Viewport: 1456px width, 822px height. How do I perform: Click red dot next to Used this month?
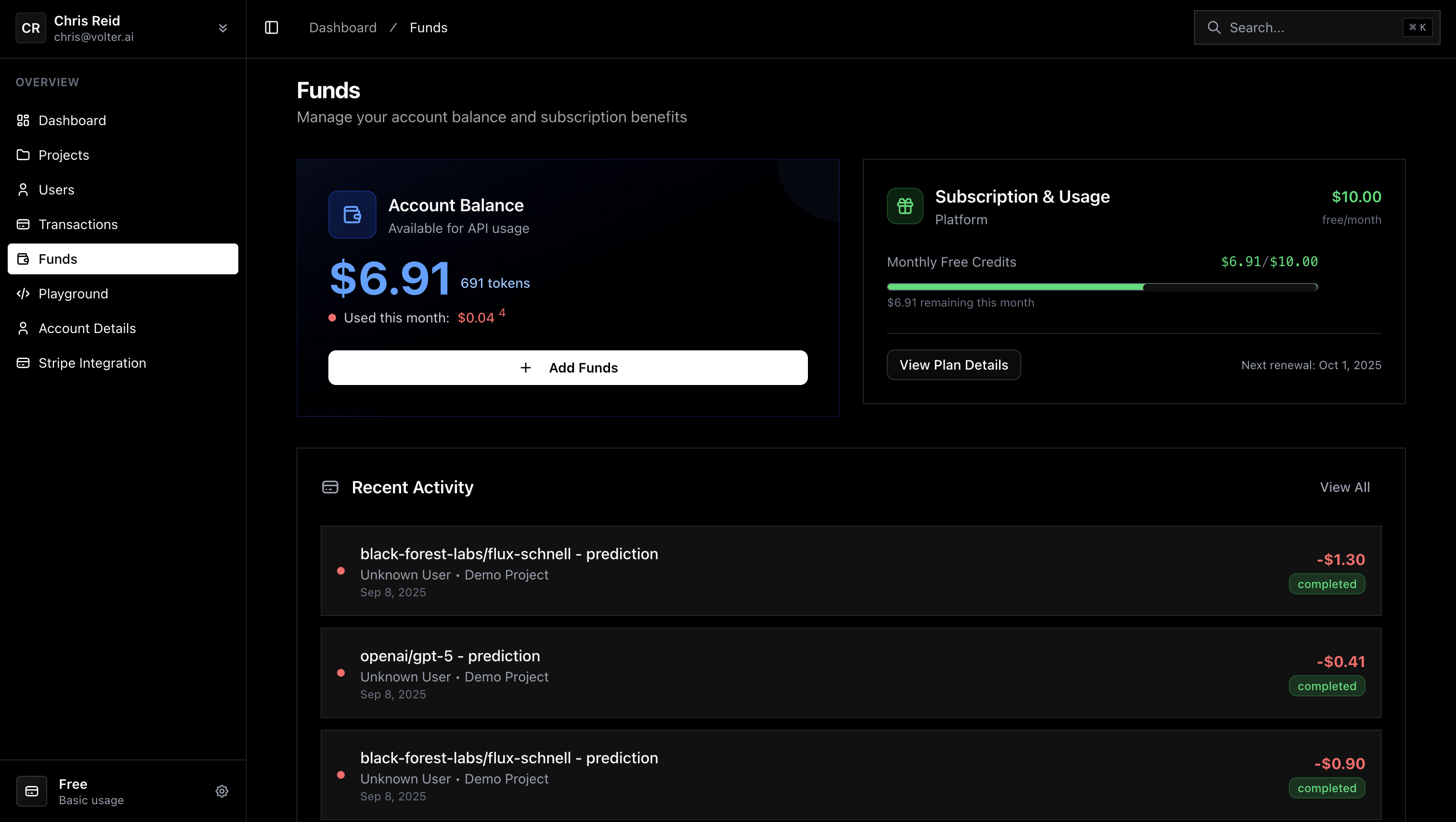332,318
